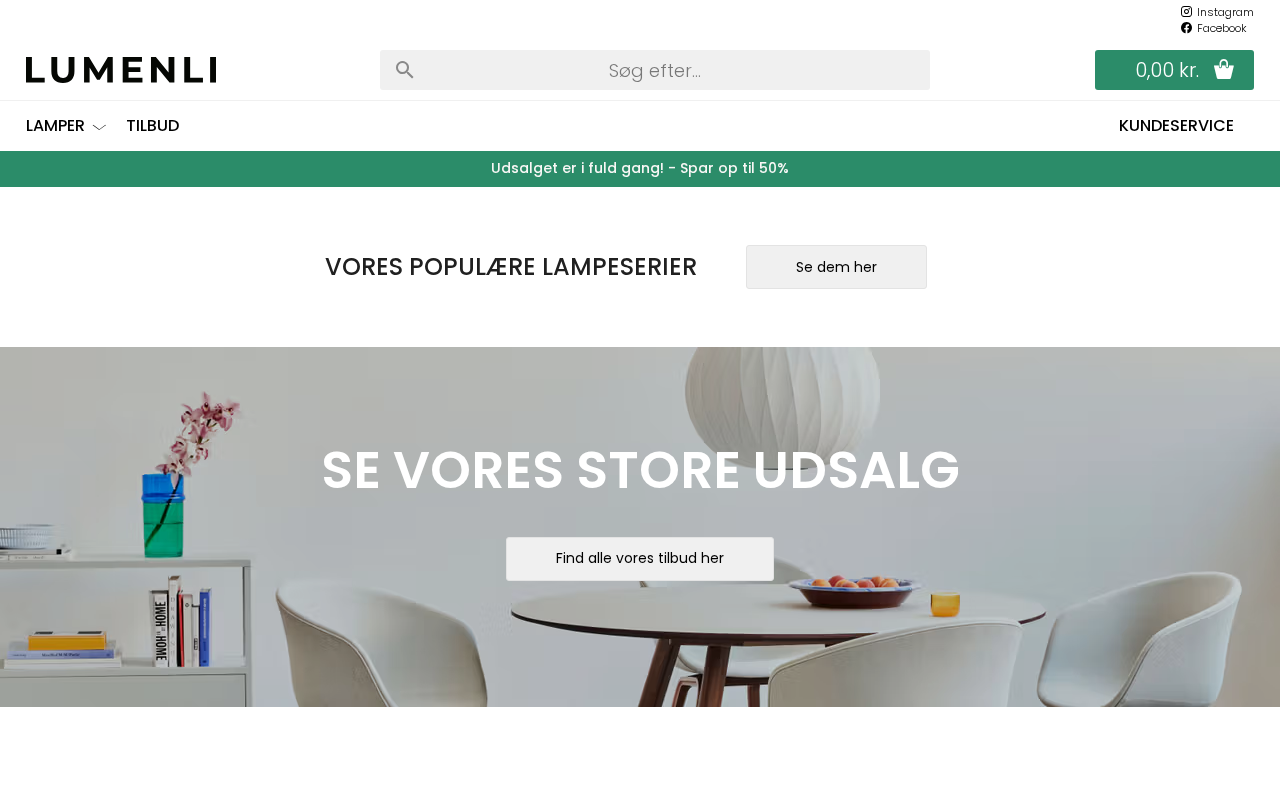Click the 'SE VORES STORE UDSALG' heading
The height and width of the screenshot is (800, 1280).
[x=640, y=470]
